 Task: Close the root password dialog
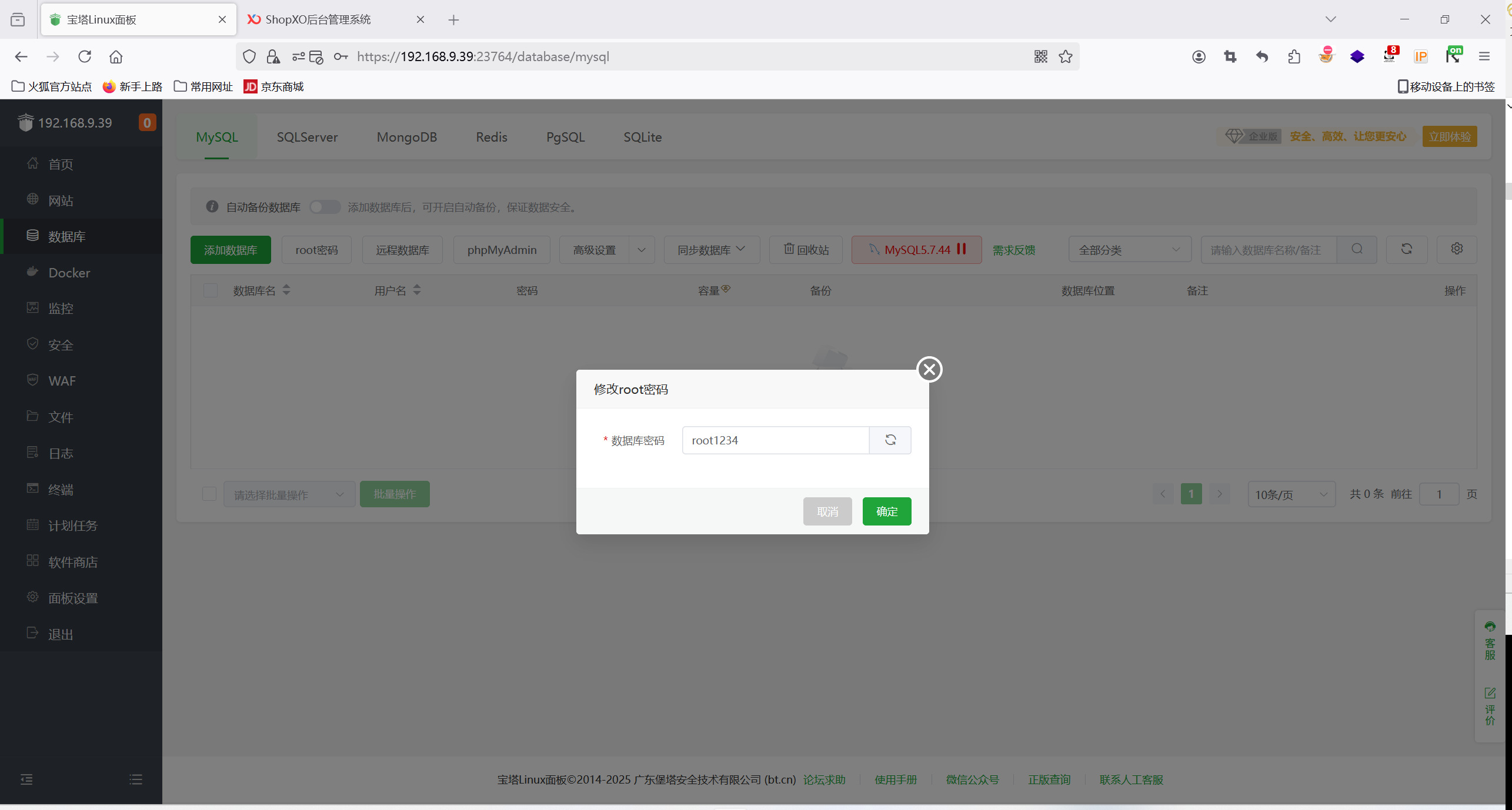[x=929, y=369]
